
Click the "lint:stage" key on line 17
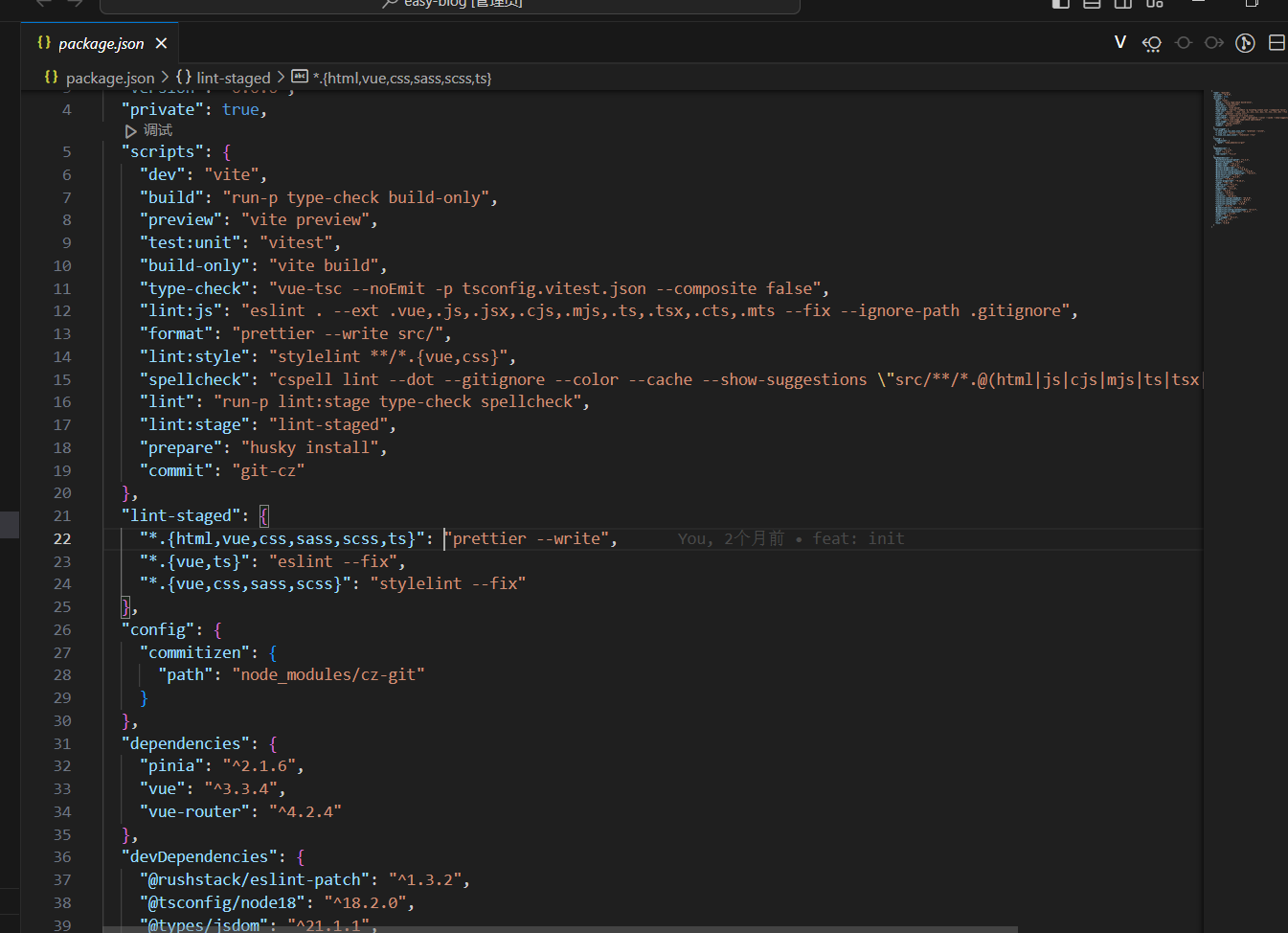194,424
